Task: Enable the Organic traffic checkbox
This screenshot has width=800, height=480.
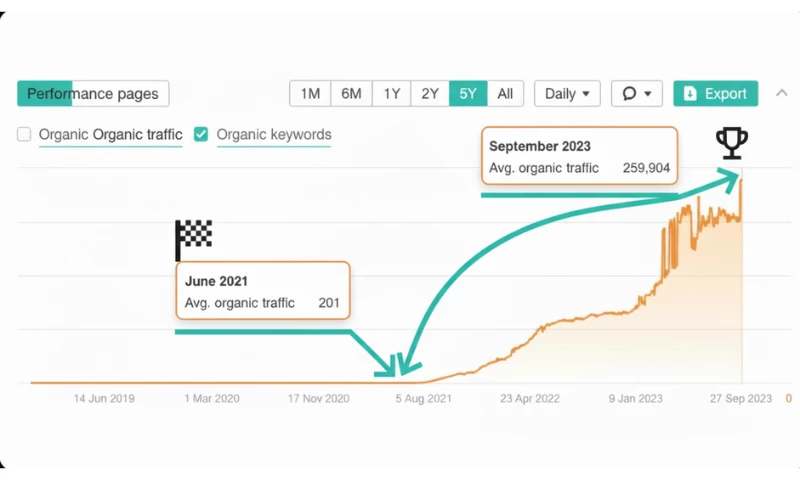Action: [24, 134]
